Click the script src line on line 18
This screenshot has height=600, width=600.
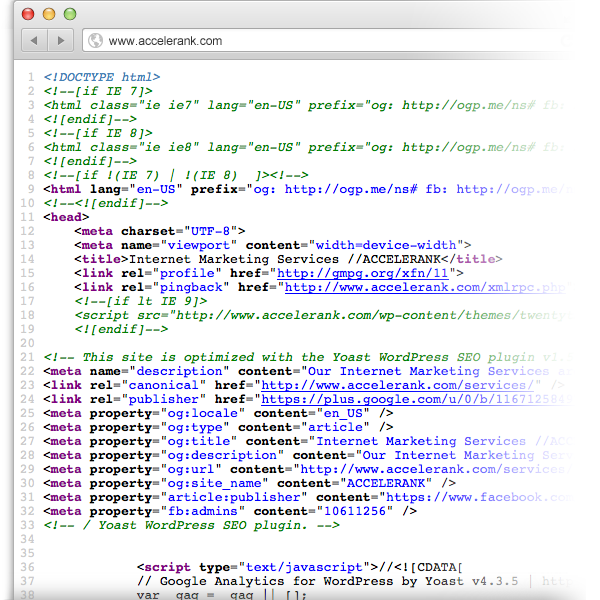pyautogui.click(x=321, y=315)
